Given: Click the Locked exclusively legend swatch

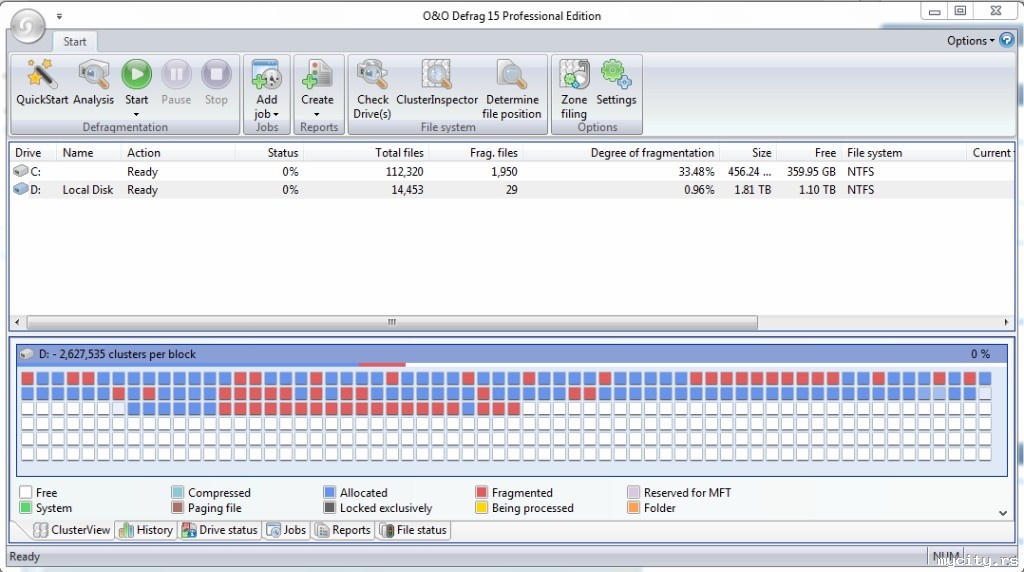Looking at the screenshot, I should pos(329,507).
